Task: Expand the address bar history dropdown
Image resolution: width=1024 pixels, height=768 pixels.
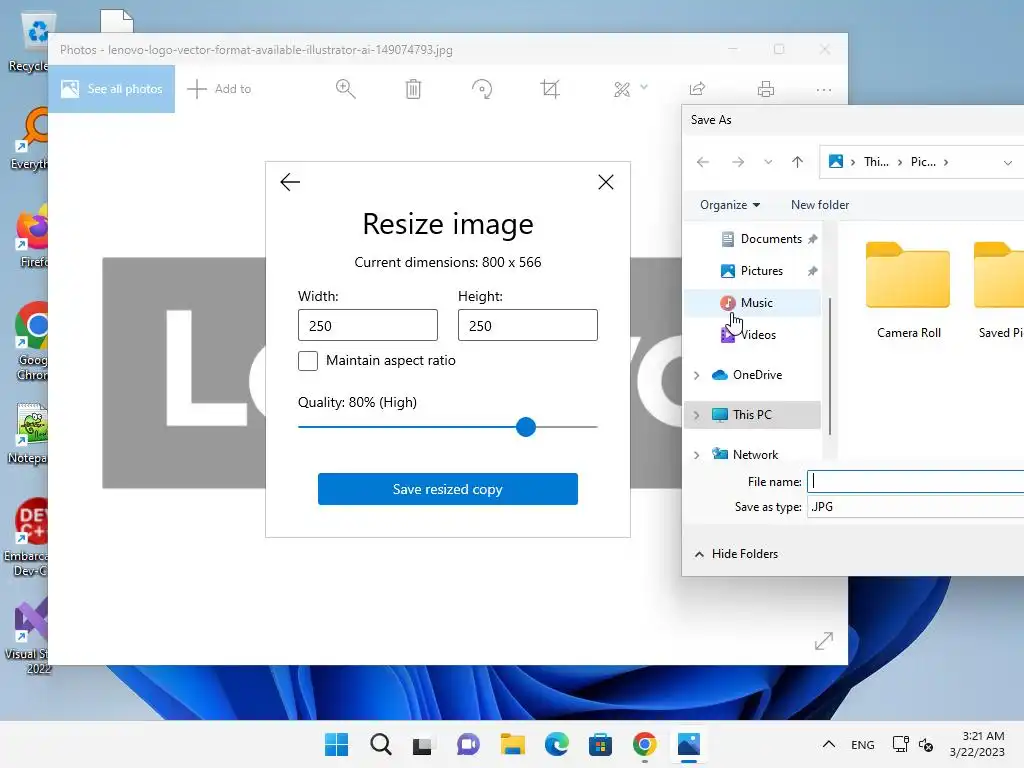Action: coord(1008,163)
